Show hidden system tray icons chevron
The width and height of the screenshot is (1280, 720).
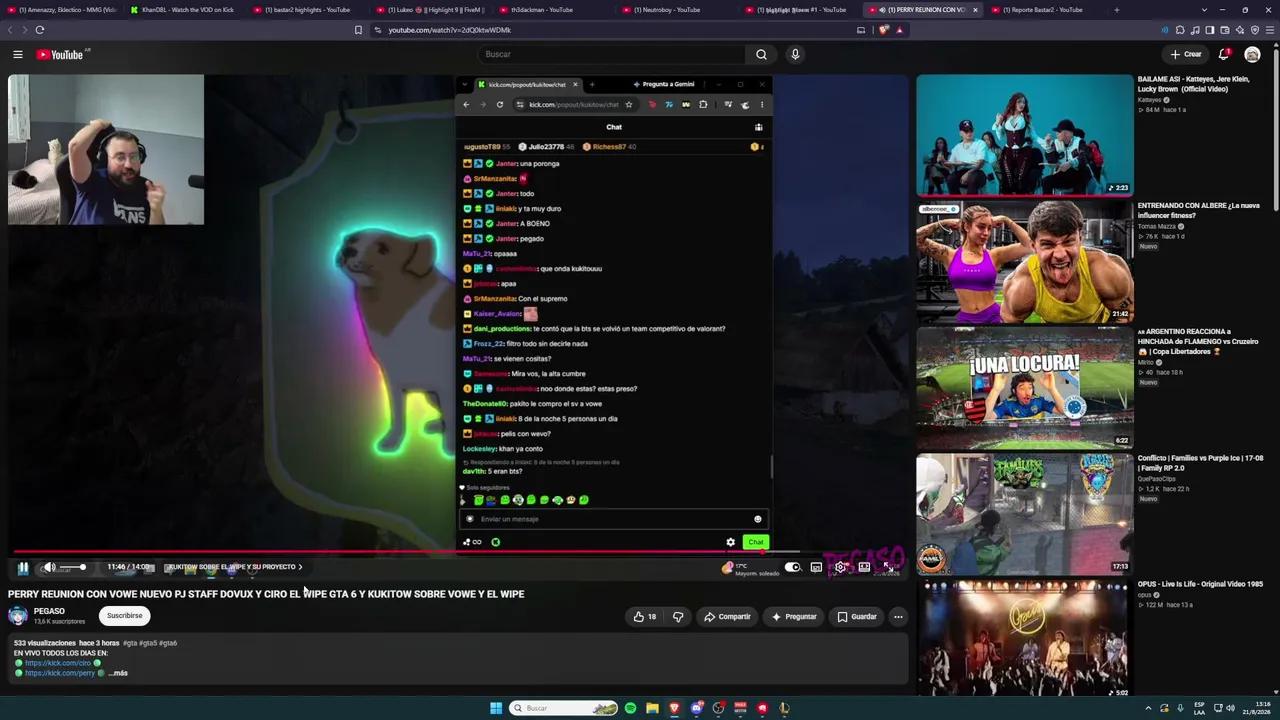[1148, 708]
